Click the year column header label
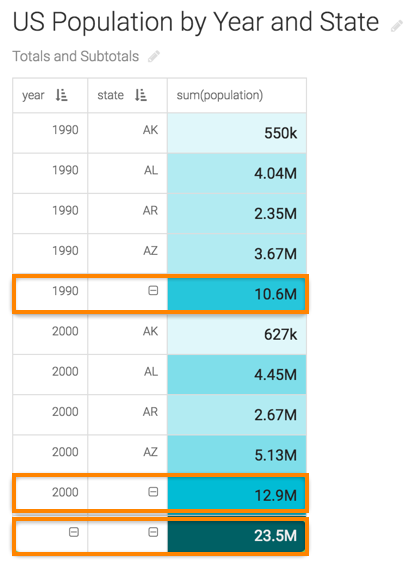 click(33, 95)
